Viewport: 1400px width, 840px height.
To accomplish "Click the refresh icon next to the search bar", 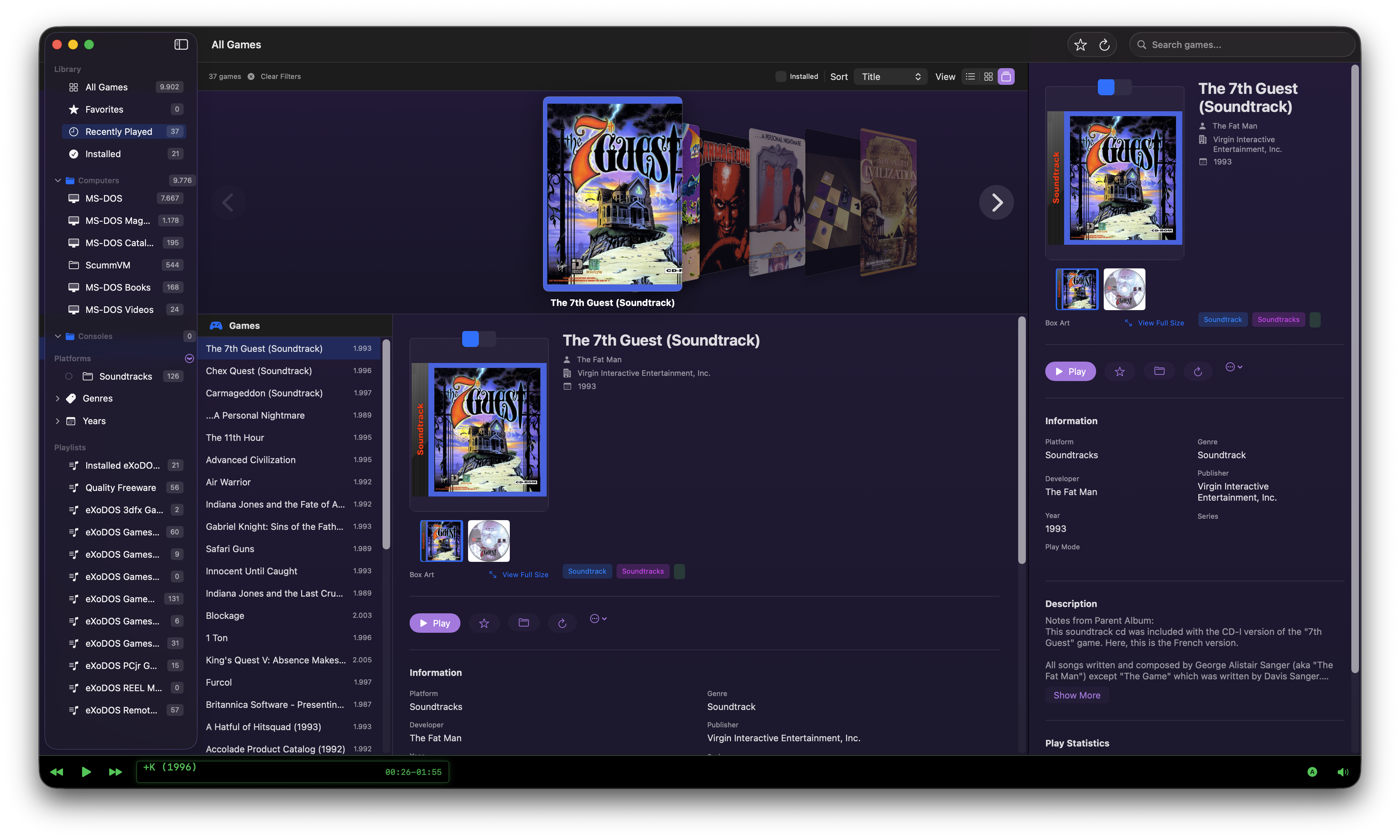I will click(1104, 44).
